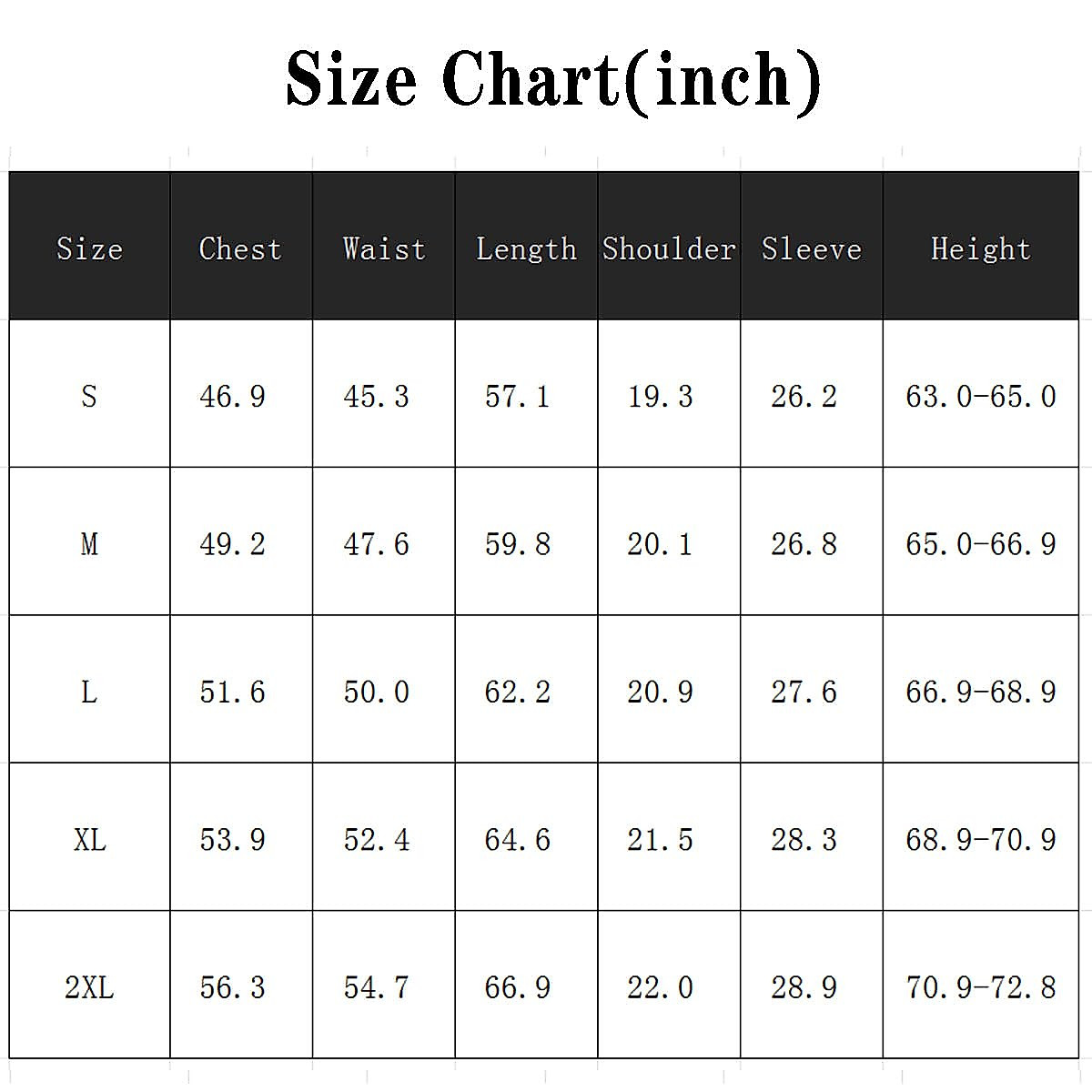Click the Sleeve column header

[x=811, y=248]
